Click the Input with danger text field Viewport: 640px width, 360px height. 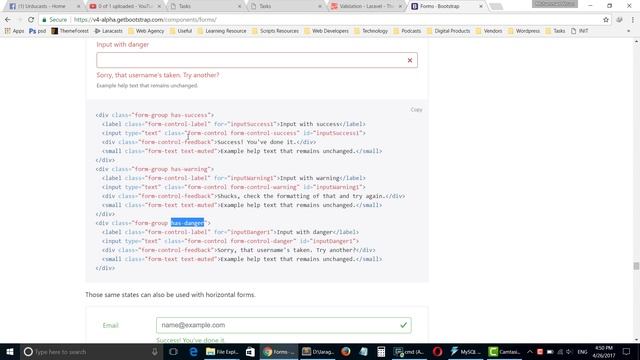coord(257,60)
